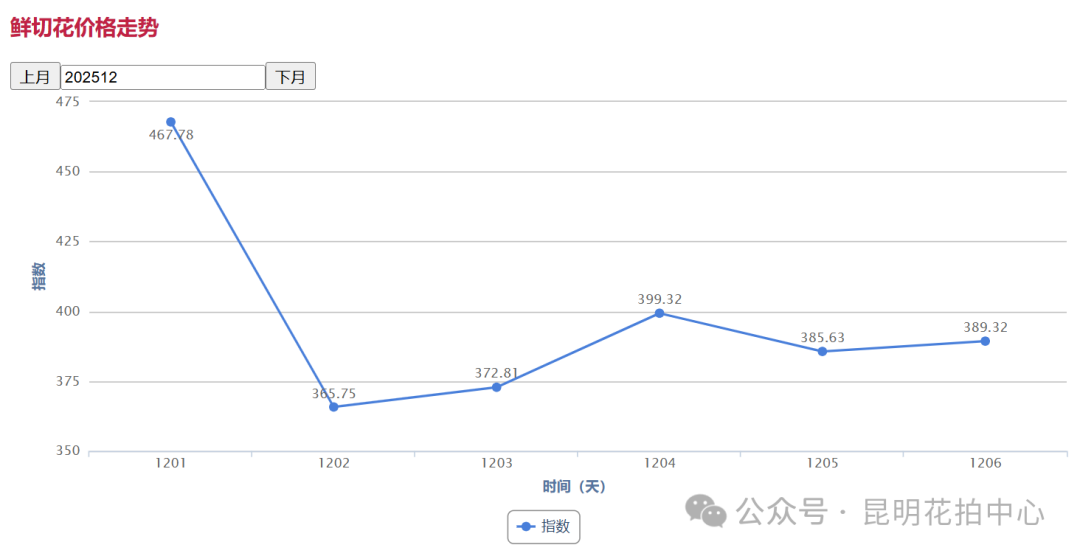1080x556 pixels.
Task: Select the data point marker for 1201
Action: point(171,122)
